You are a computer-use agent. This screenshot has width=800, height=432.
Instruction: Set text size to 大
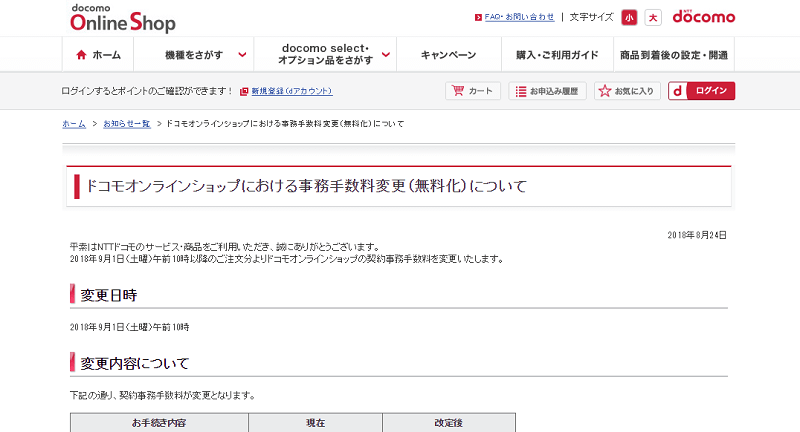click(653, 18)
